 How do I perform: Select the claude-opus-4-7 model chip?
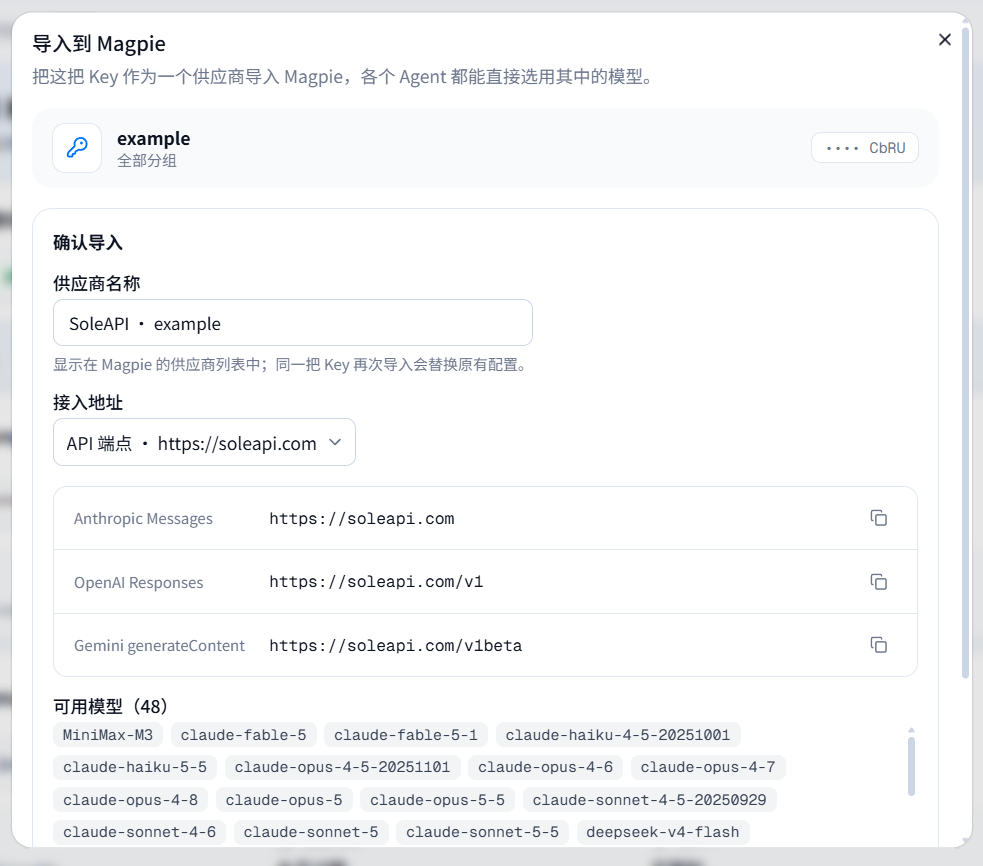(708, 767)
